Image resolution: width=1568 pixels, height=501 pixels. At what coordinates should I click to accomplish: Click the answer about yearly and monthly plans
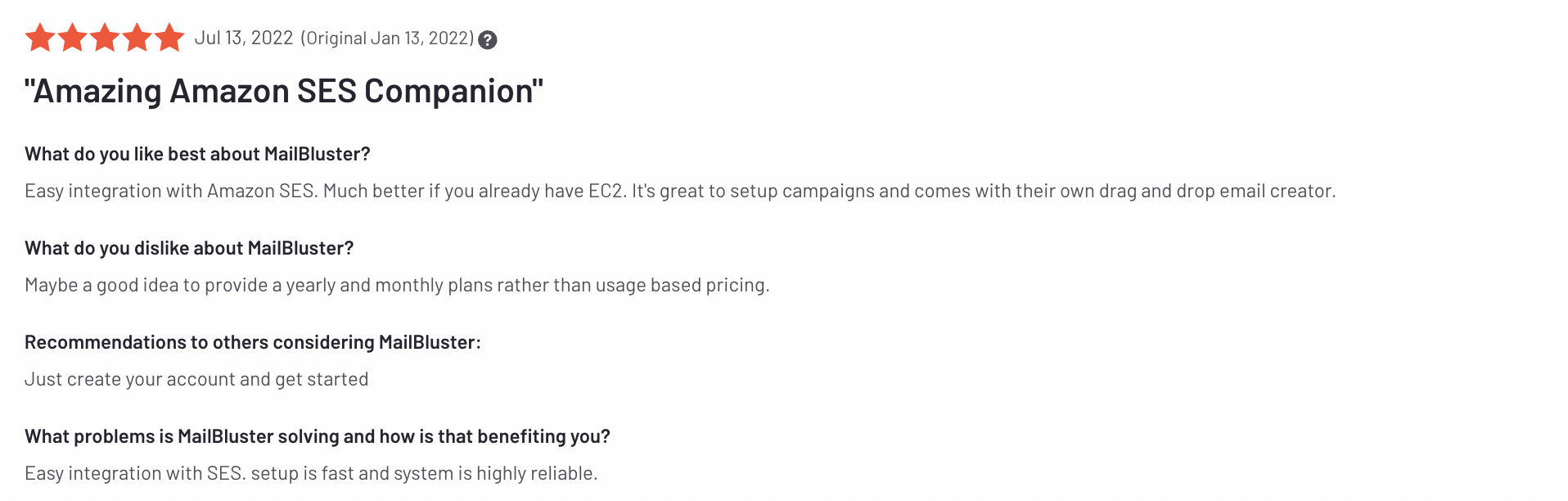pos(397,285)
